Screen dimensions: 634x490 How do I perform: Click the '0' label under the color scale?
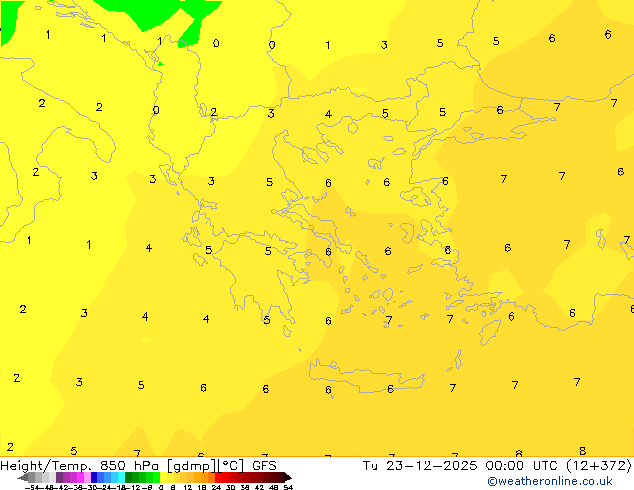point(161,488)
